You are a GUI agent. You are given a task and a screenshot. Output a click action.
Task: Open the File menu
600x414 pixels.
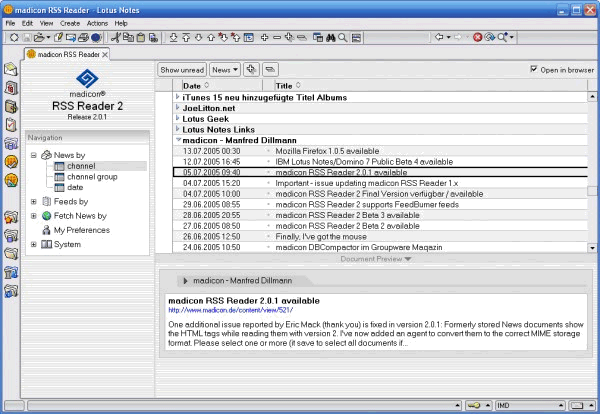(10, 23)
